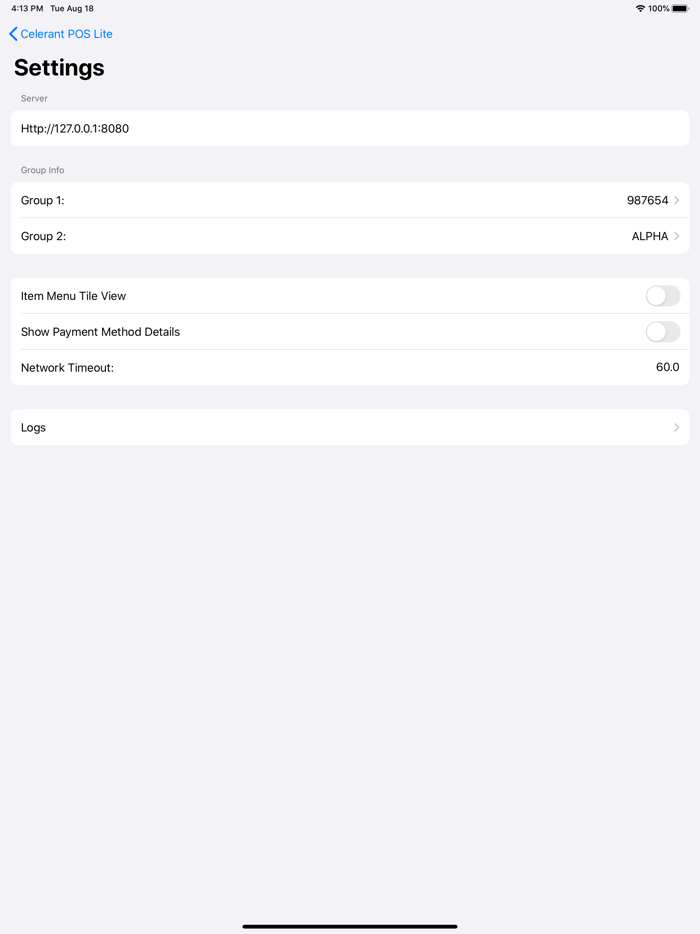Open the Settings page heading

coord(58,68)
